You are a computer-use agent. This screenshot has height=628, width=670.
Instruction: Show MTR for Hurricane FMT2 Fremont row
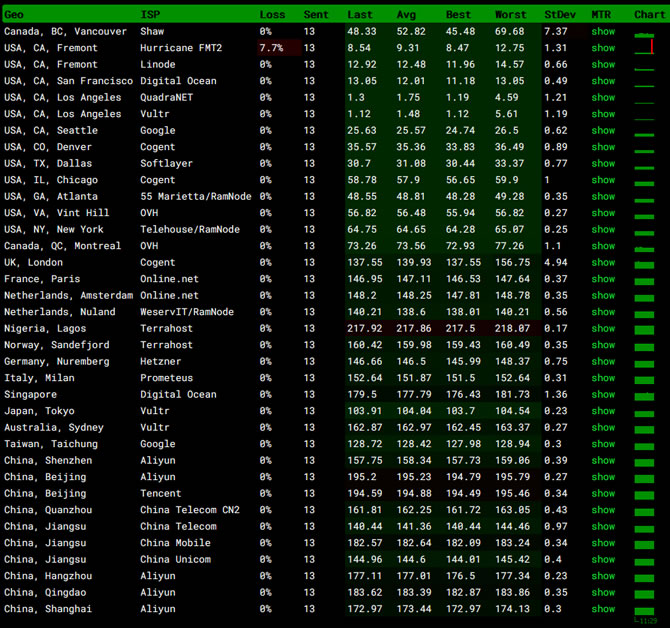[x=603, y=48]
